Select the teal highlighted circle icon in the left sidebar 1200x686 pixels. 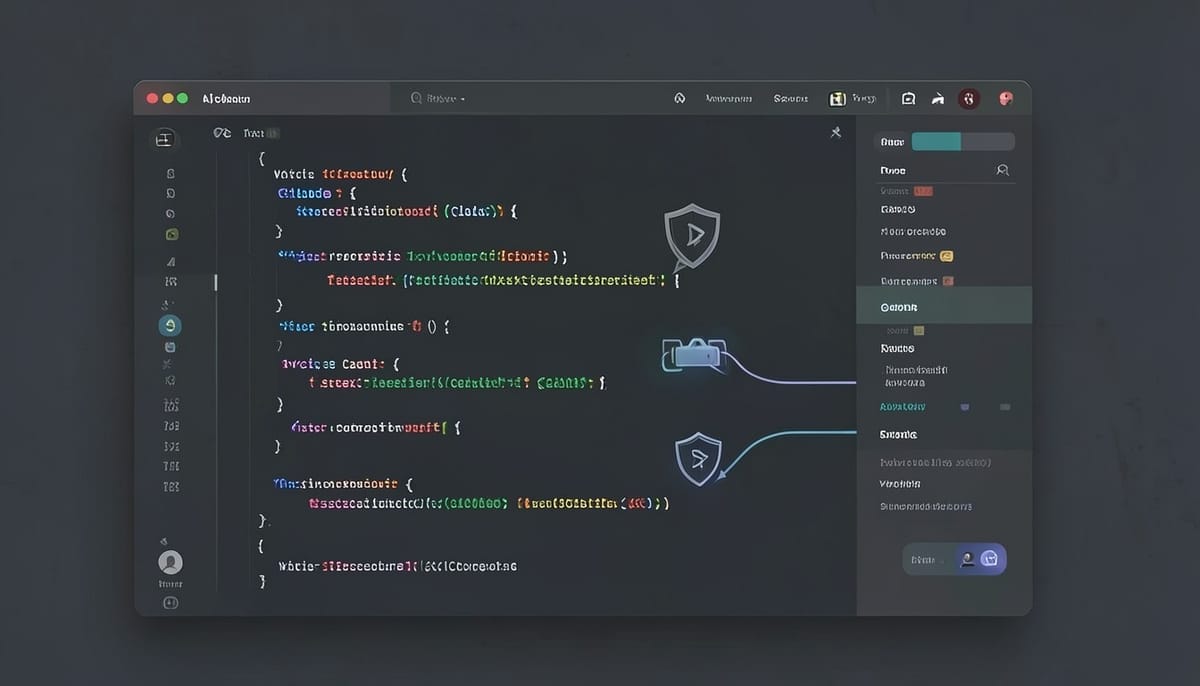[x=170, y=325]
